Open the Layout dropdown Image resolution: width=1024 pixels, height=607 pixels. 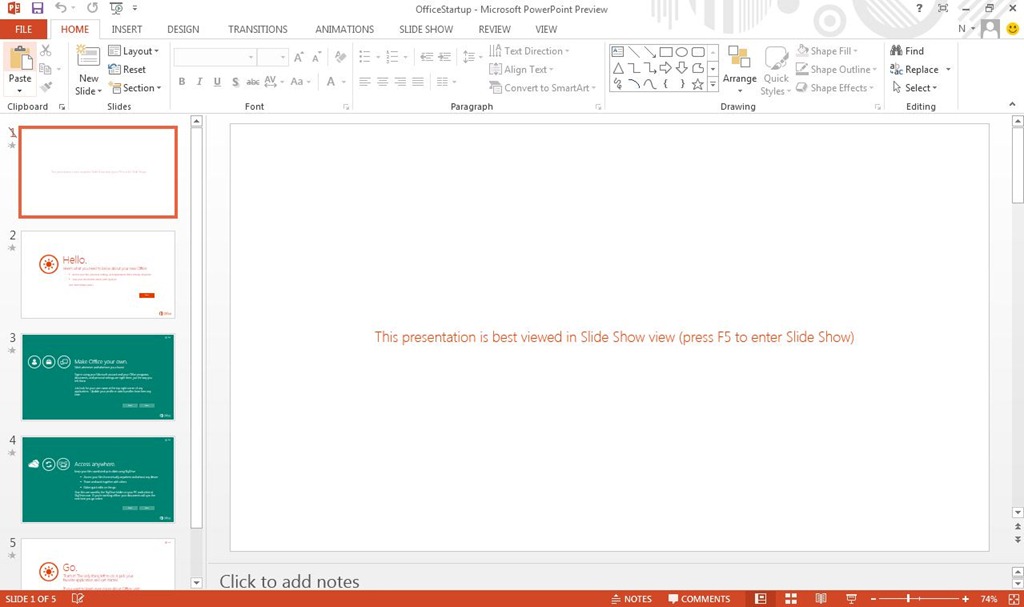click(x=134, y=51)
